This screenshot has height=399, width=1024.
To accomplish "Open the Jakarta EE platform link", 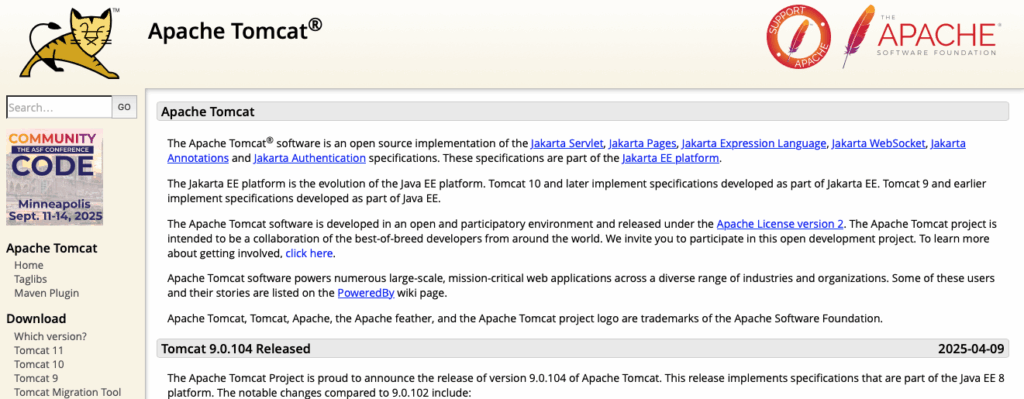I will pos(670,158).
